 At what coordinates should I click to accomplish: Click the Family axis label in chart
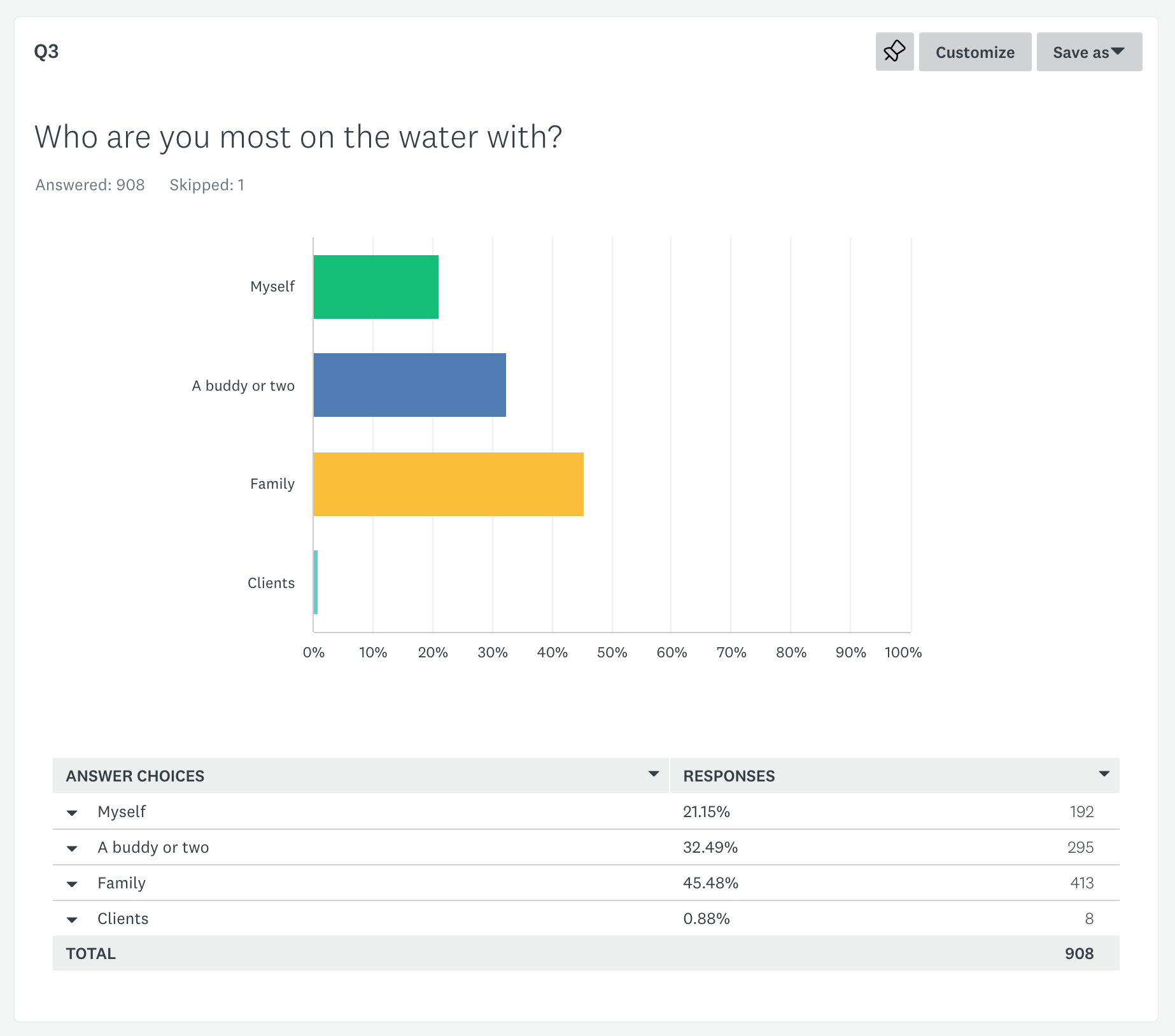click(x=272, y=484)
